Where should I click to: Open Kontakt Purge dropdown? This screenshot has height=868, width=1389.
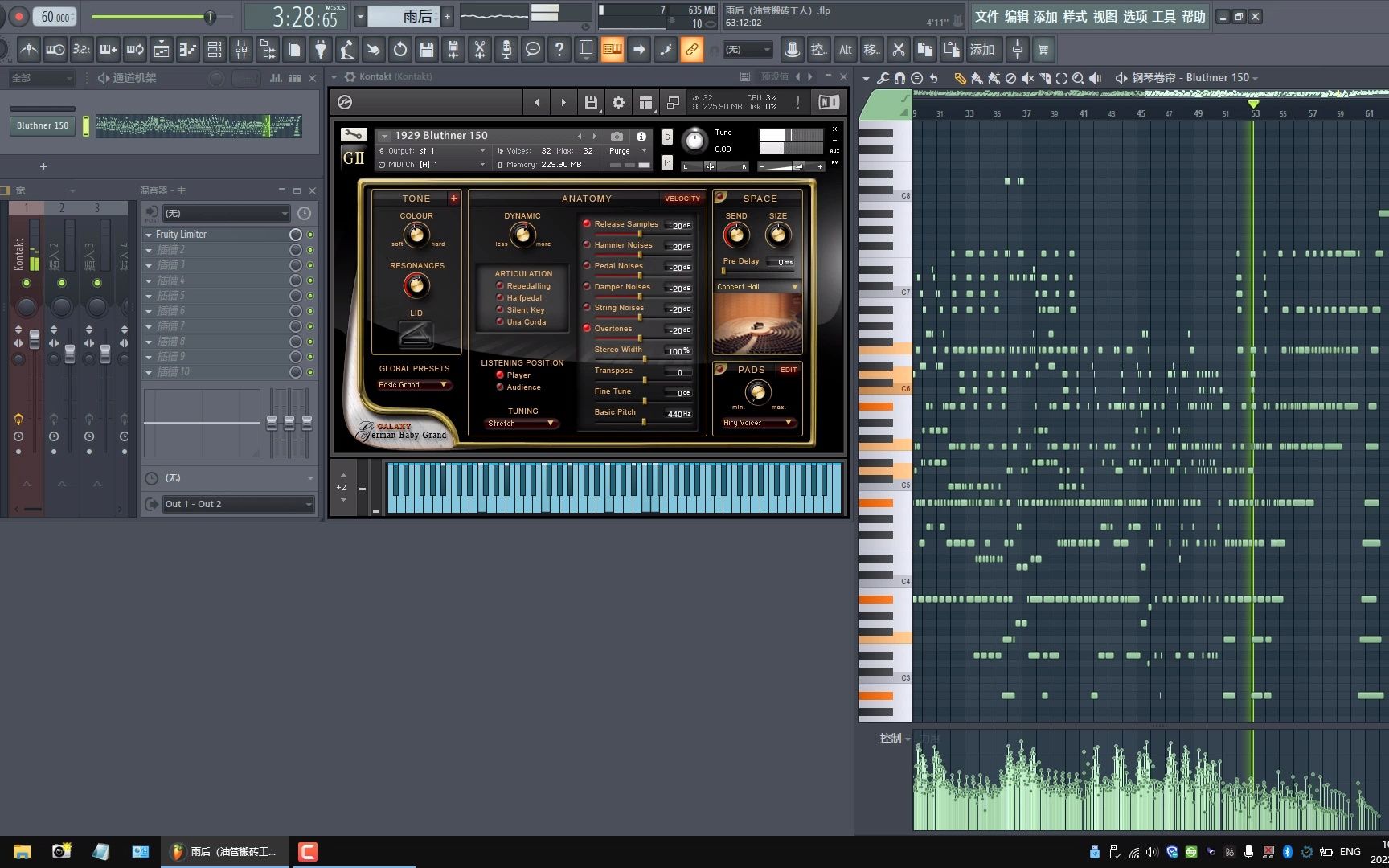[x=628, y=151]
